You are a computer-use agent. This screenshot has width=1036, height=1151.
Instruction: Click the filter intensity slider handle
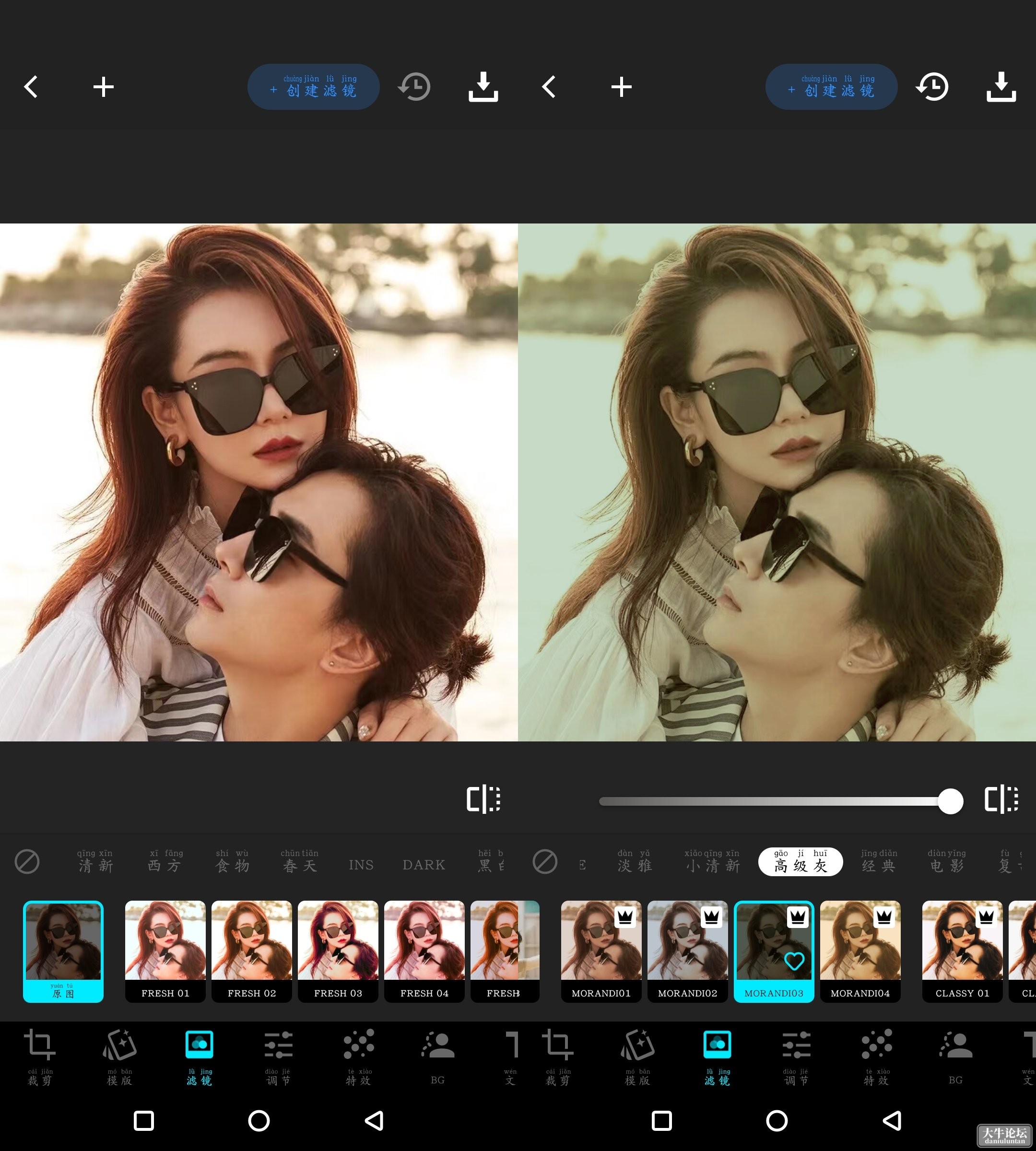click(950, 801)
